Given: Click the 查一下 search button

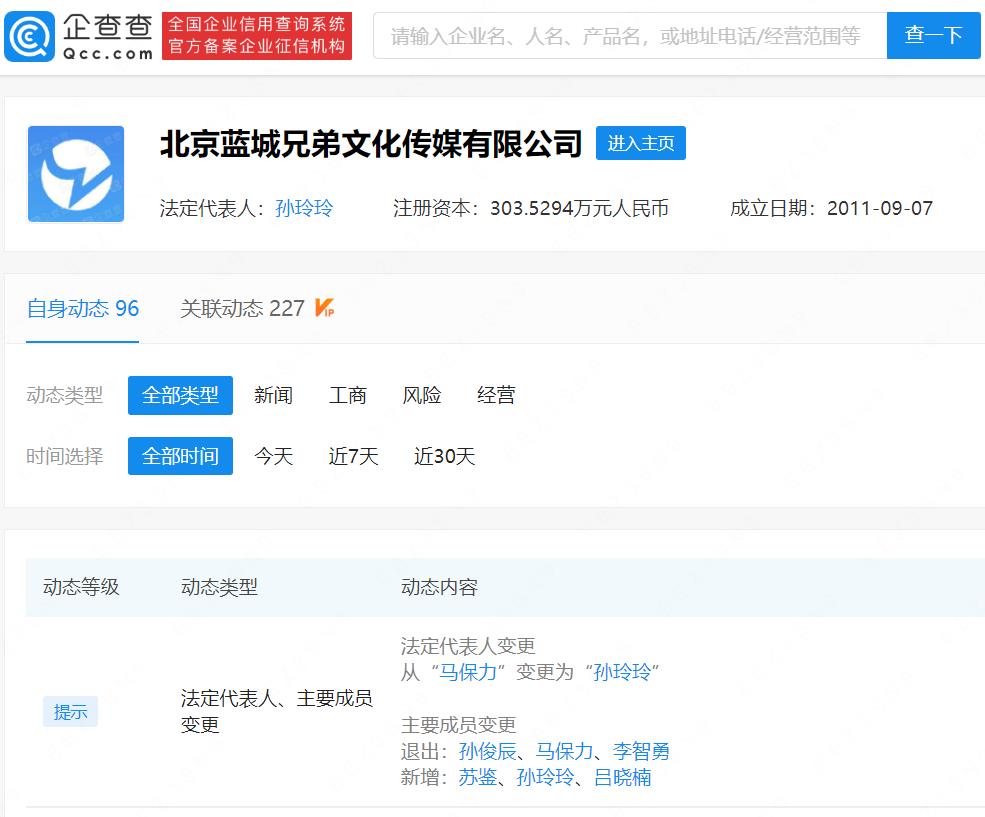Looking at the screenshot, I should [x=933, y=36].
